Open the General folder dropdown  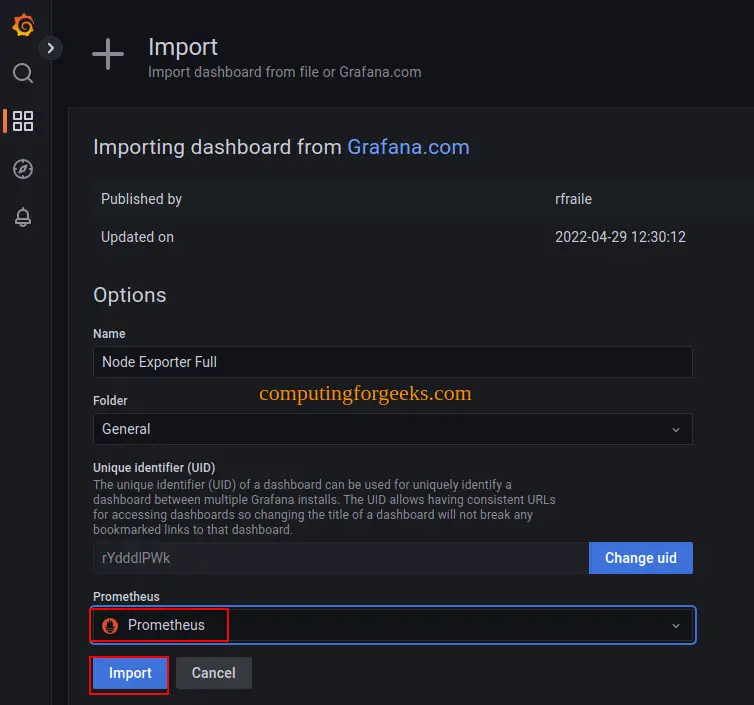[392, 429]
